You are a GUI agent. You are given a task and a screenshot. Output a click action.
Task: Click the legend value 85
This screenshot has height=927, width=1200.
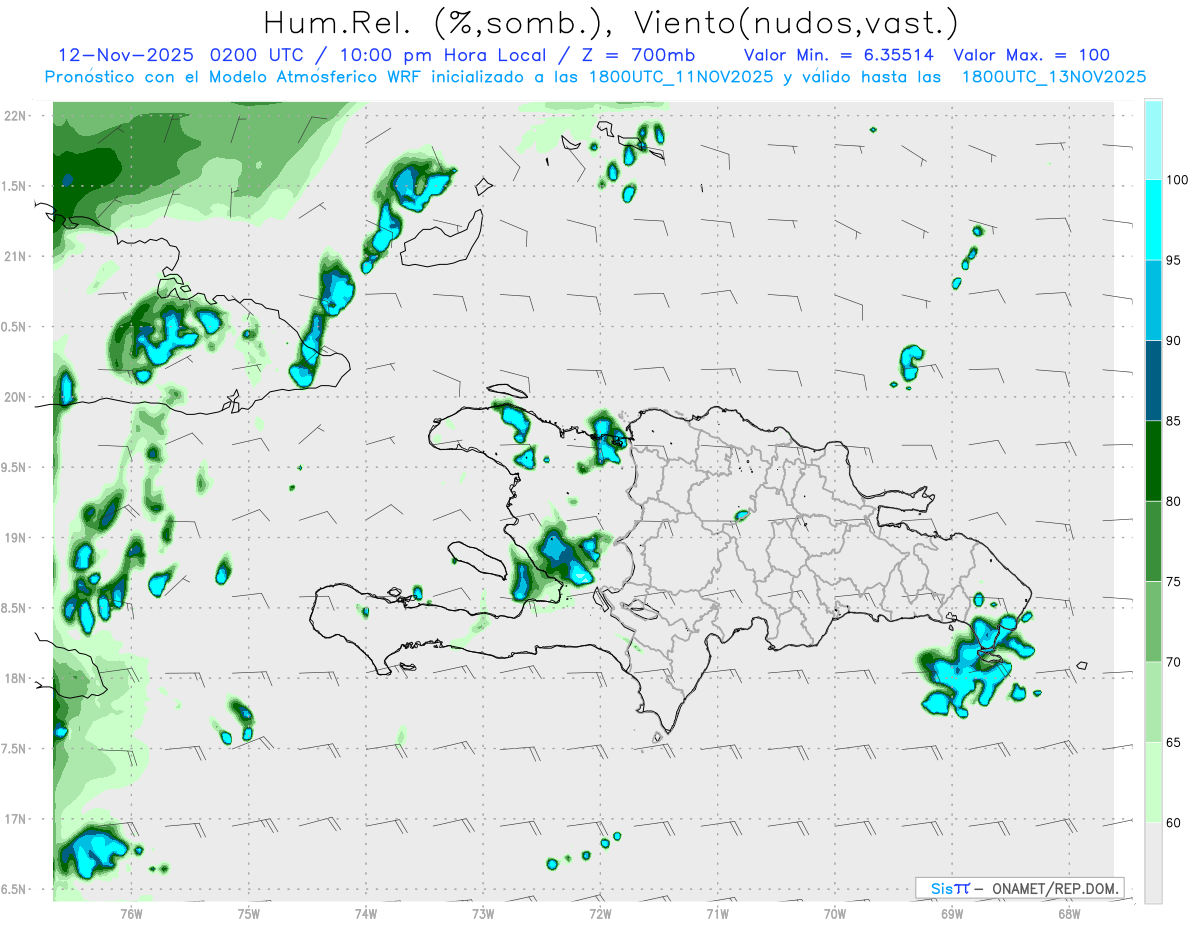click(x=1175, y=421)
